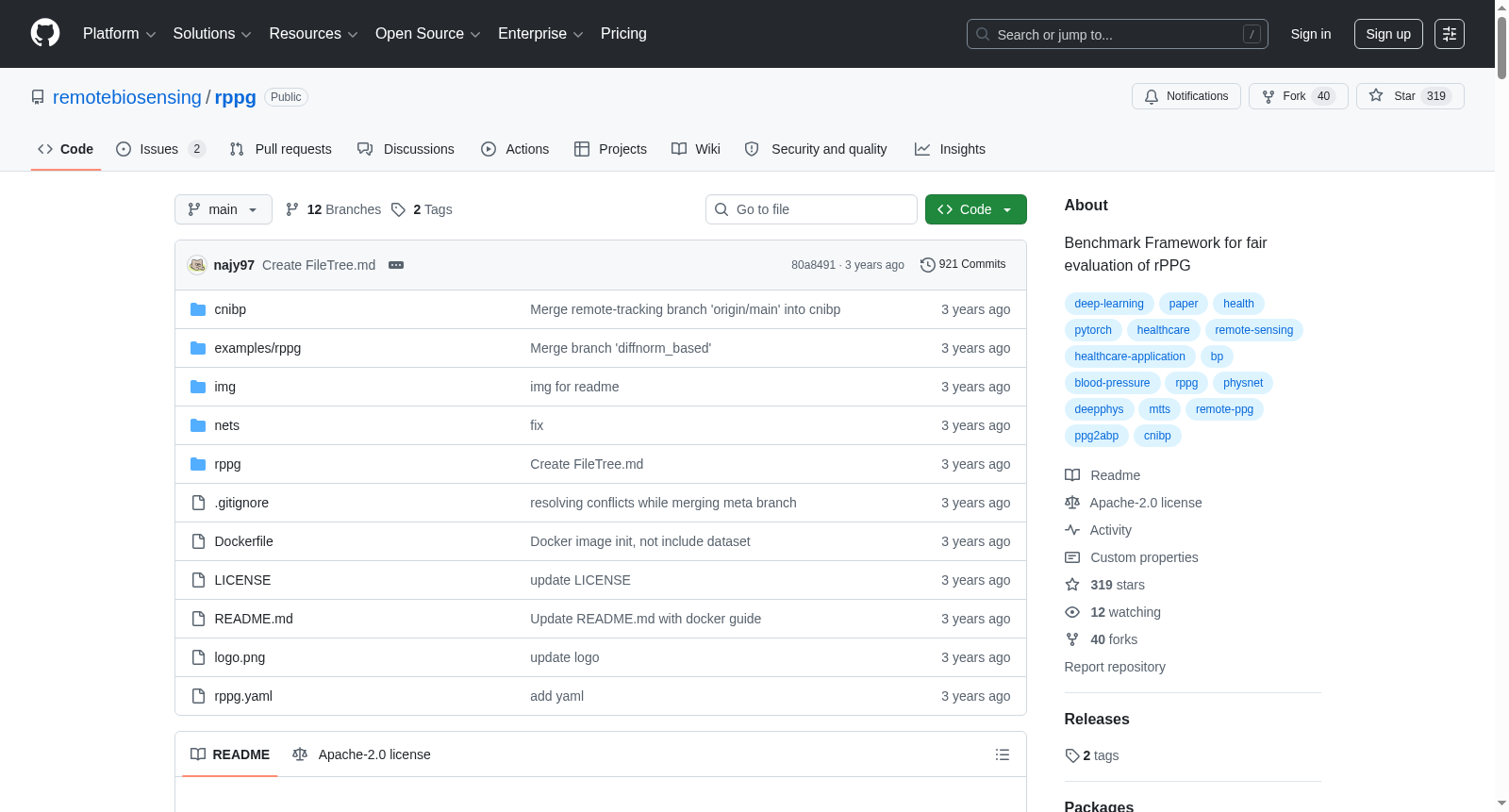Expand the Resources menu
The width and height of the screenshot is (1509, 812).
313,34
